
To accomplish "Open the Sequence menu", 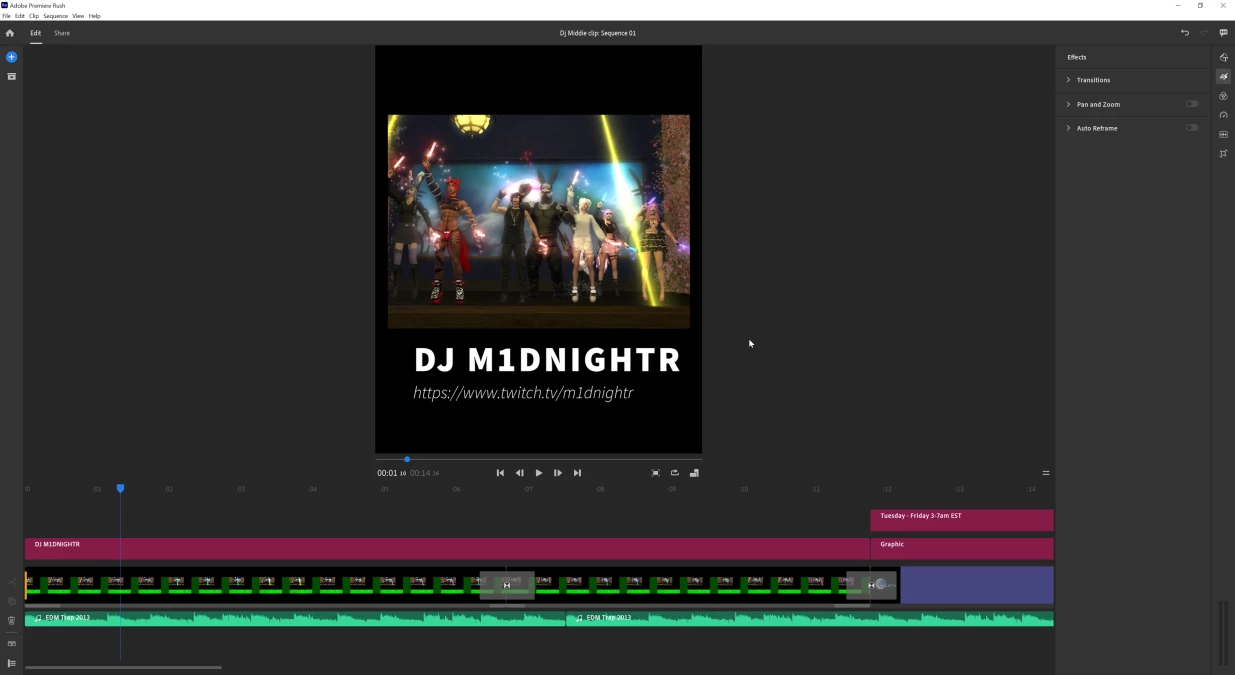I will [x=56, y=16].
